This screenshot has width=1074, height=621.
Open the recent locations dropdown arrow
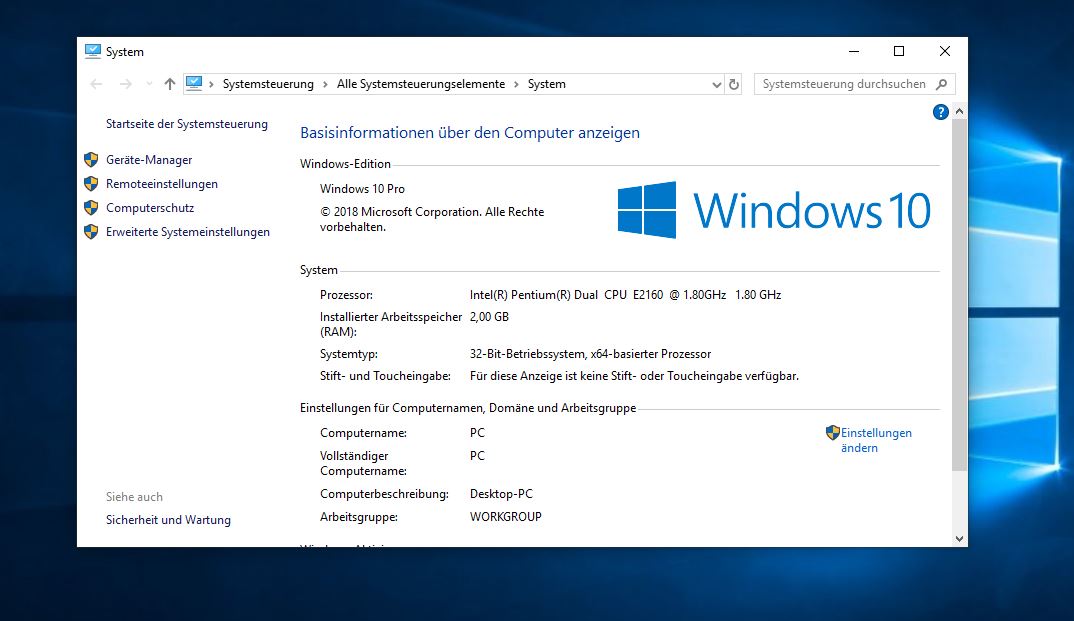(149, 84)
